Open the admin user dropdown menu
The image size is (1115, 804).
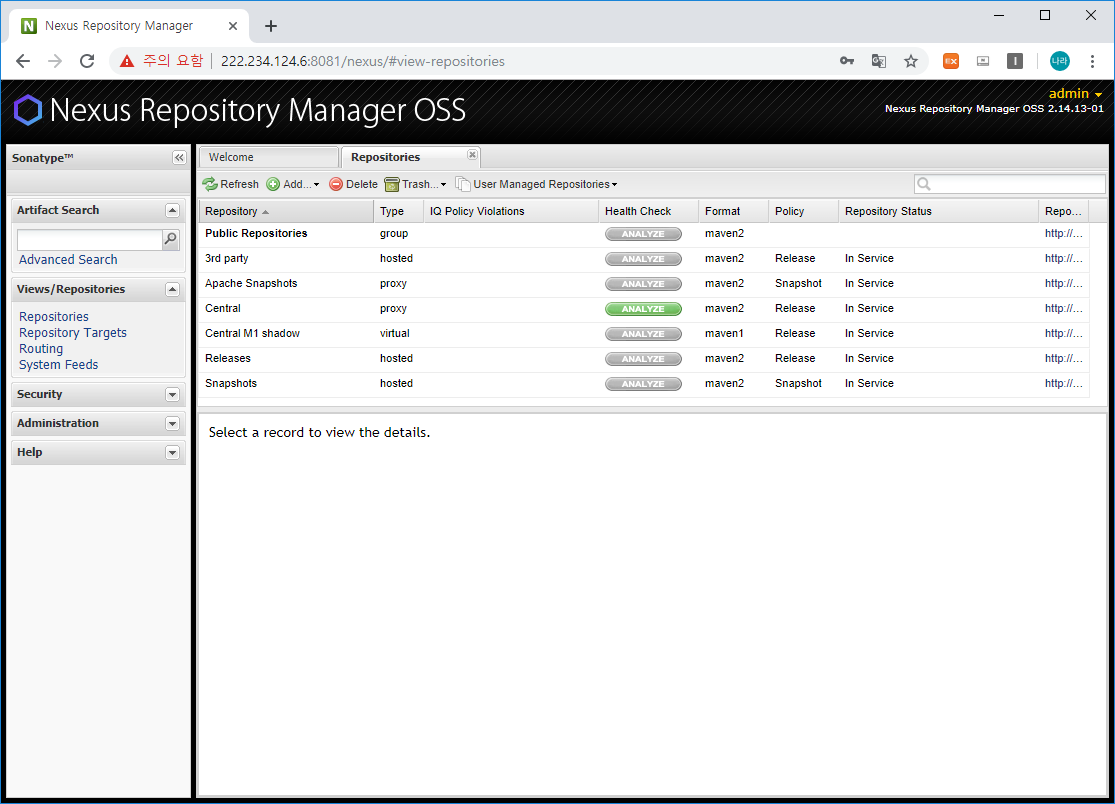[x=1075, y=94]
